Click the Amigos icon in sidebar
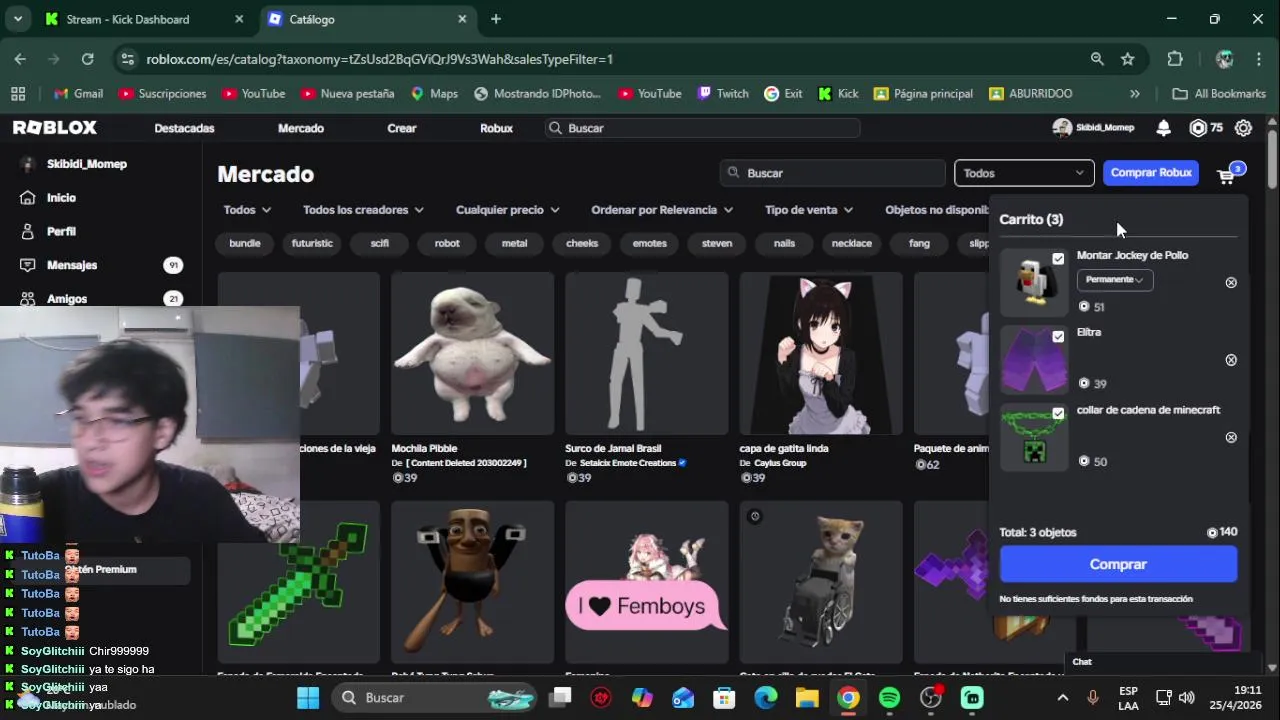 (28, 299)
